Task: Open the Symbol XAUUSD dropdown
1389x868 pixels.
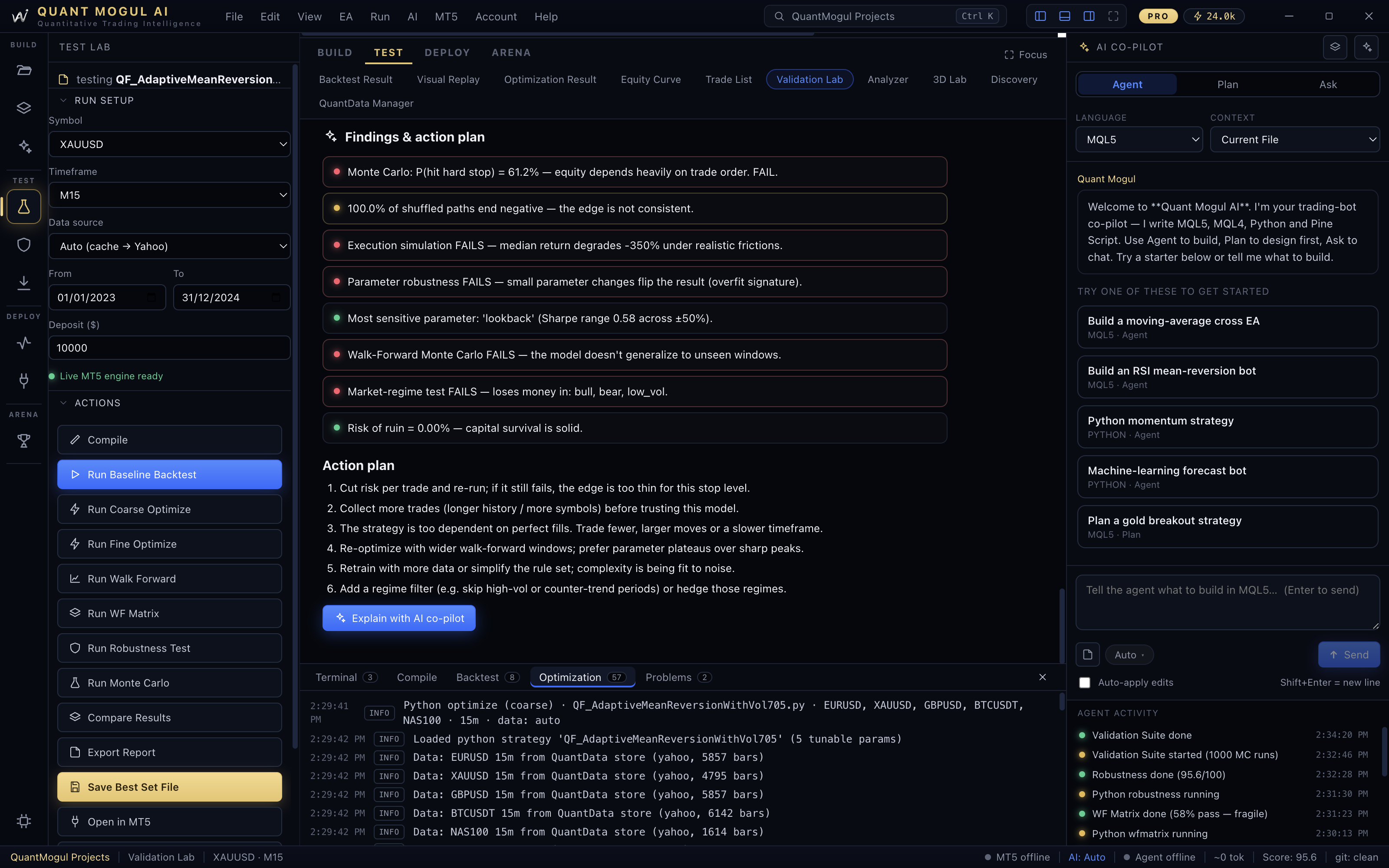Action: pos(169,144)
